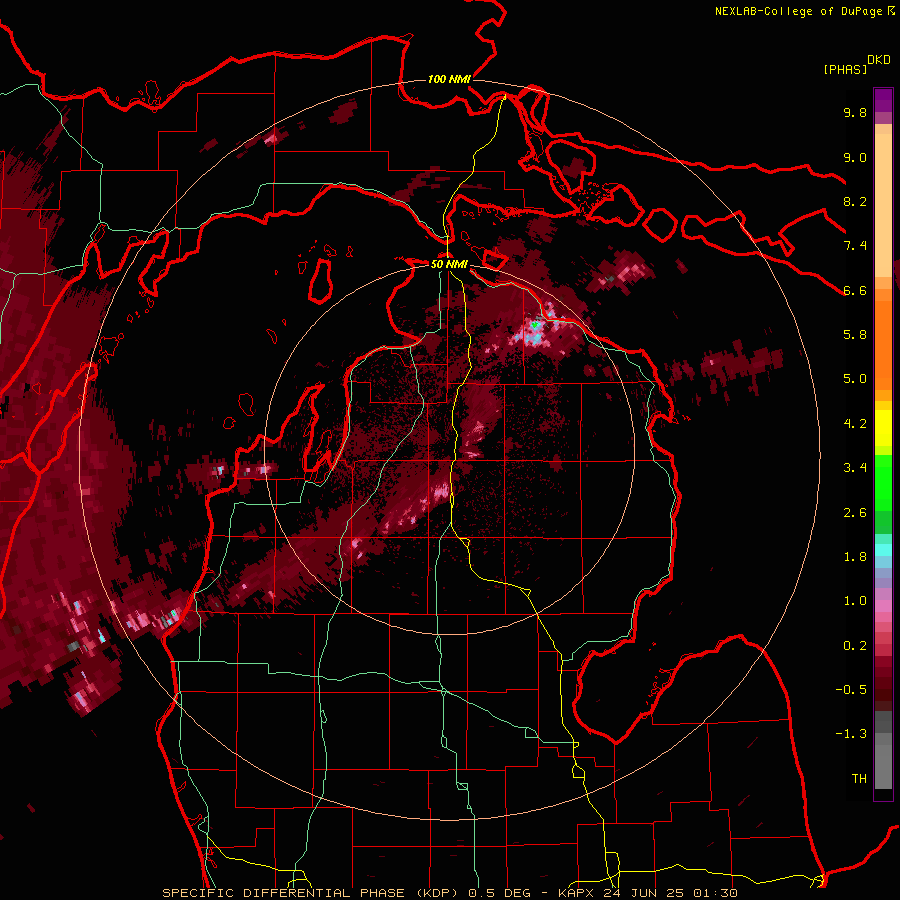Click the purple segment at top of color bar
This screenshot has height=900, width=900.
point(883,100)
